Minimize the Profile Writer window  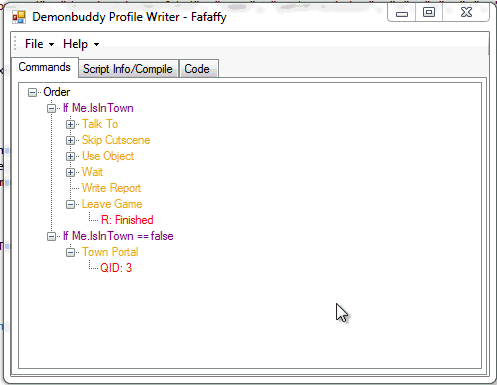coord(402,13)
